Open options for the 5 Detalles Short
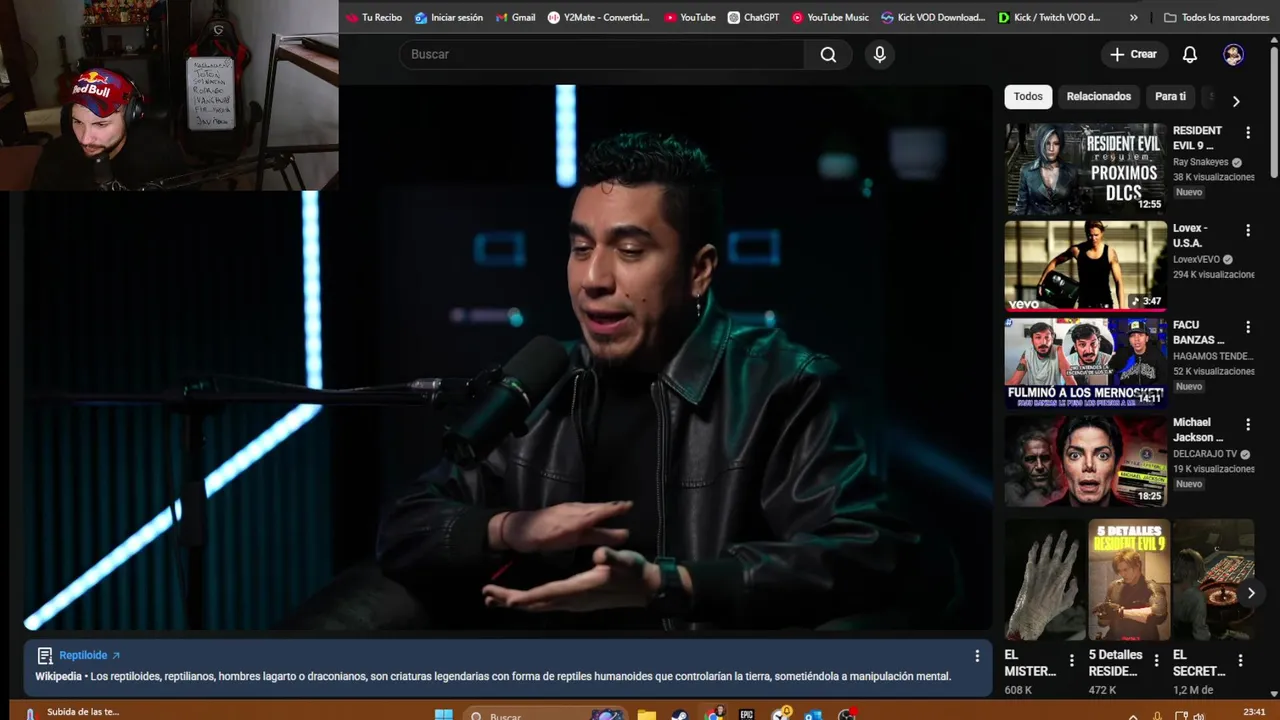Image resolution: width=1280 pixels, height=720 pixels. coord(1156,661)
